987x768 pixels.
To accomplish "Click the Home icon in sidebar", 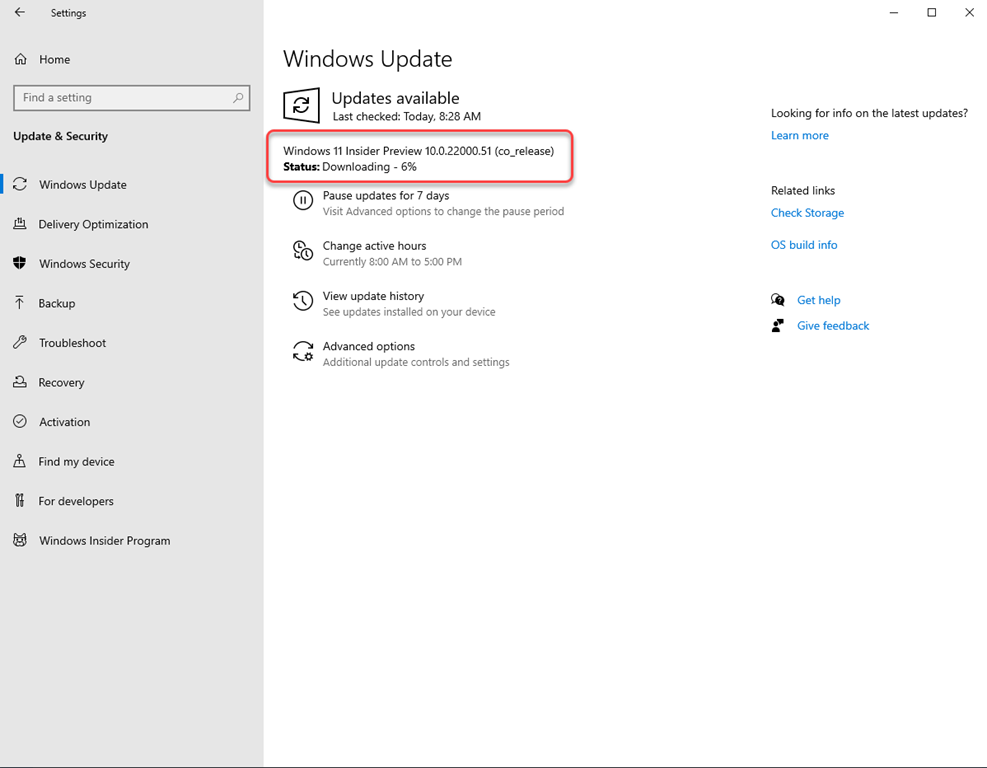I will point(20,59).
